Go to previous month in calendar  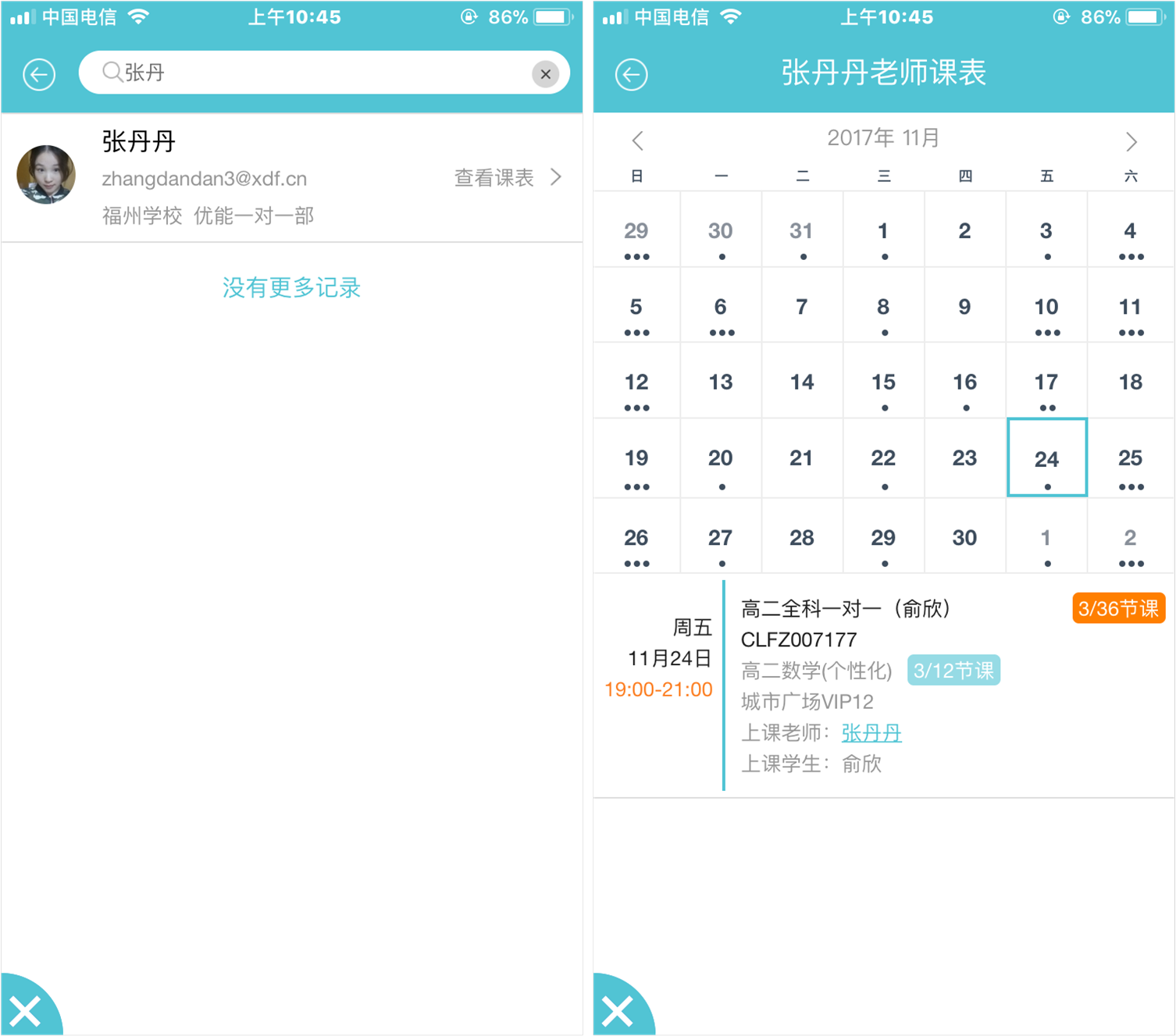pos(637,141)
